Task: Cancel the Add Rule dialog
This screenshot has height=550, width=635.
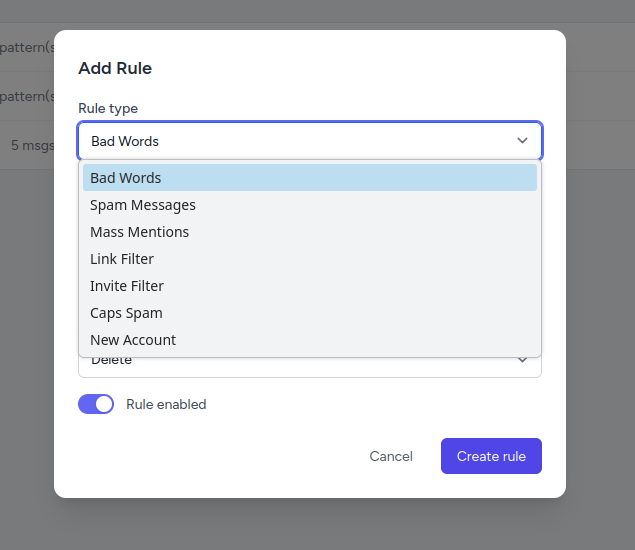Action: pyautogui.click(x=391, y=456)
